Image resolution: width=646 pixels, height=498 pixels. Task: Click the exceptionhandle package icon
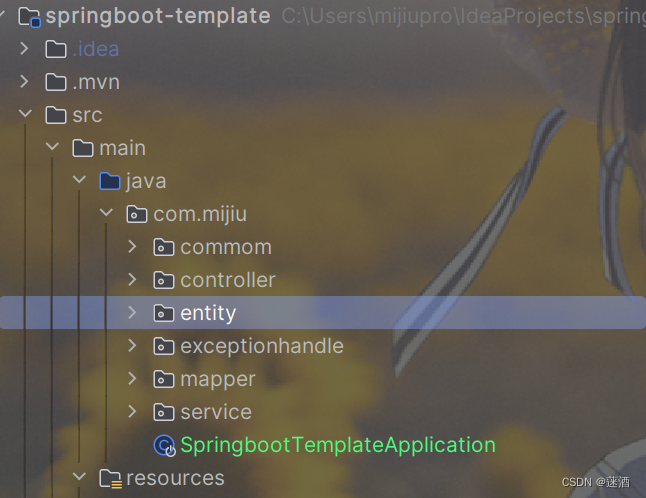point(164,346)
